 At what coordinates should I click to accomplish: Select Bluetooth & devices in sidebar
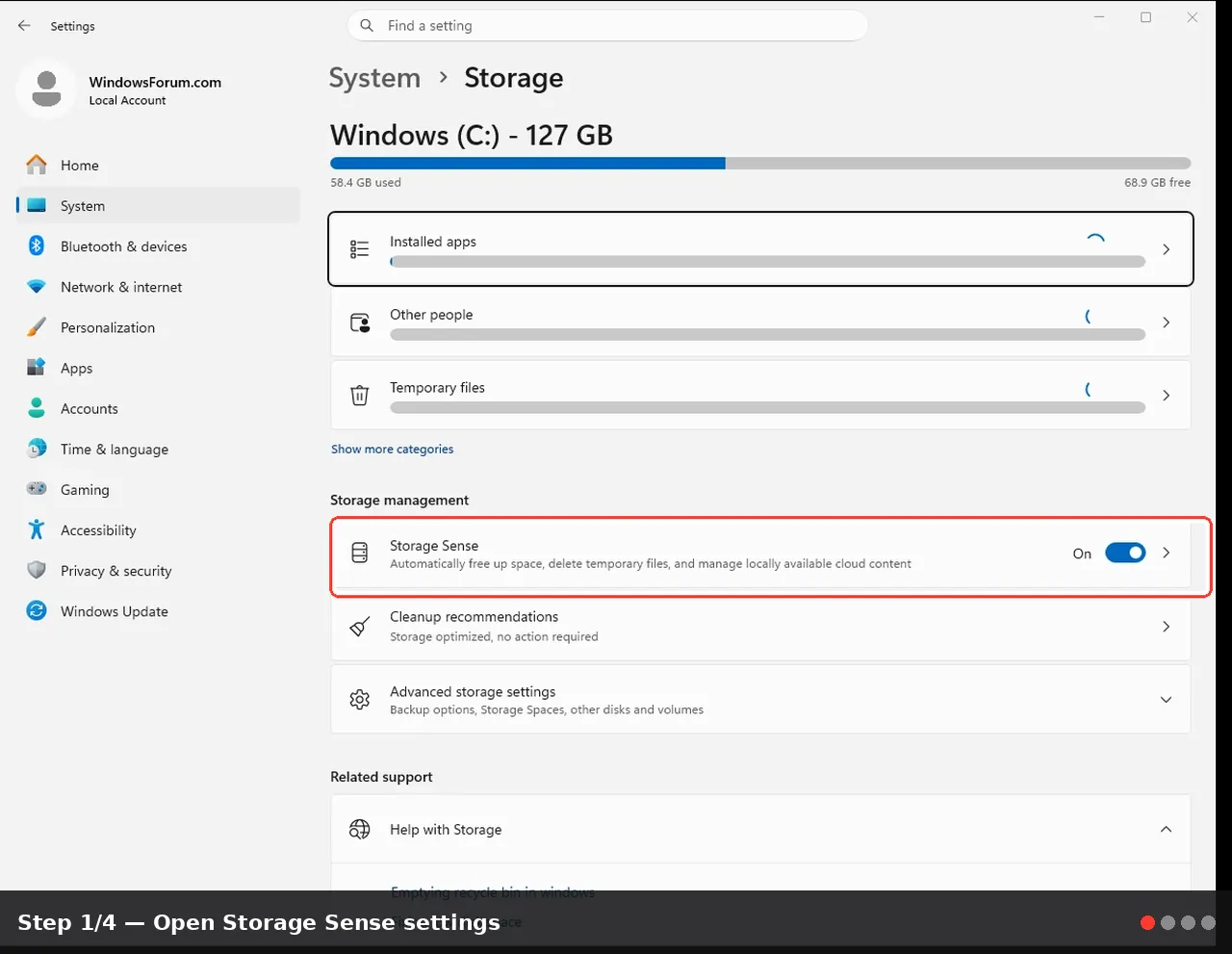pyautogui.click(x=158, y=246)
